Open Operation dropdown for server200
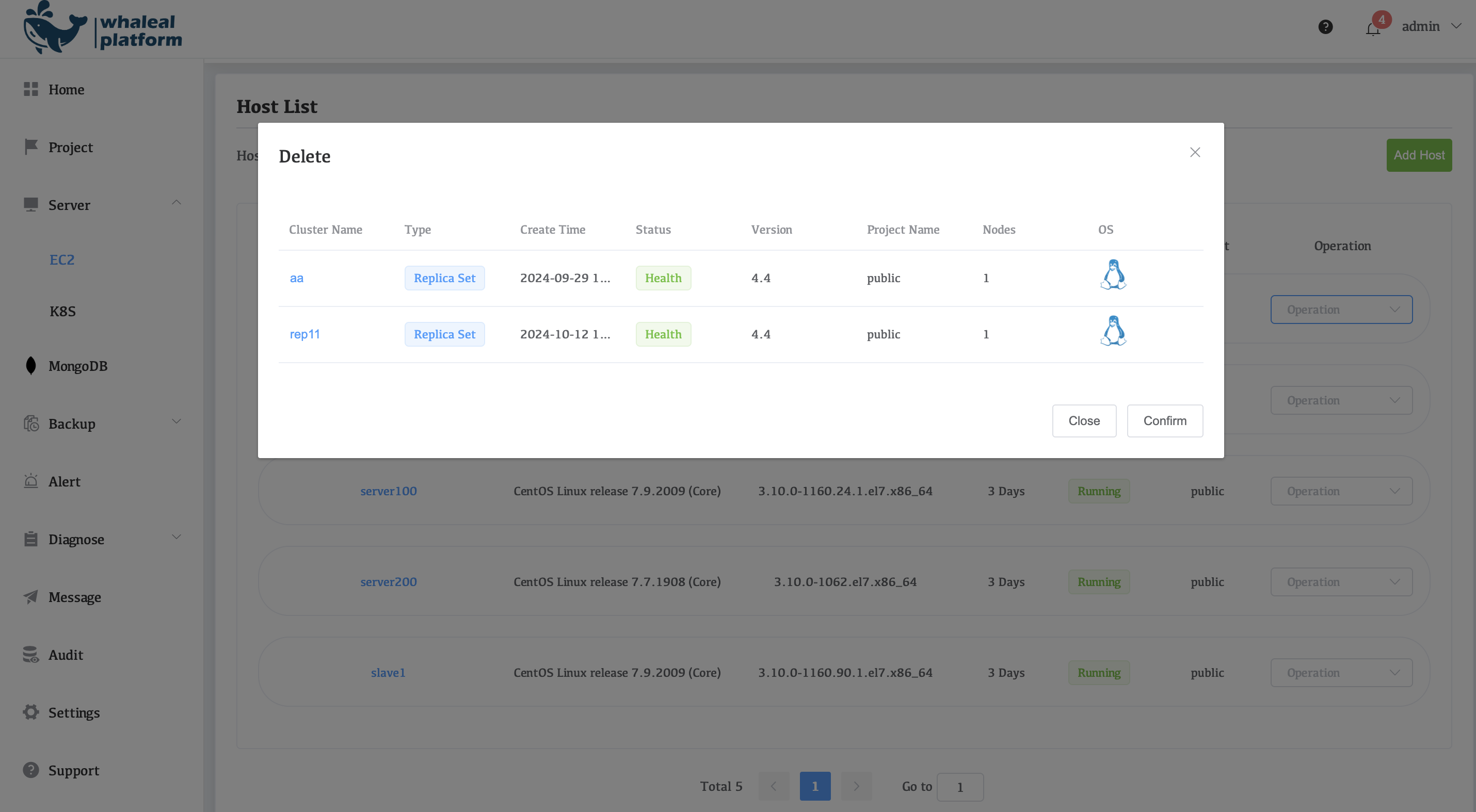This screenshot has height=812, width=1476. (1341, 582)
